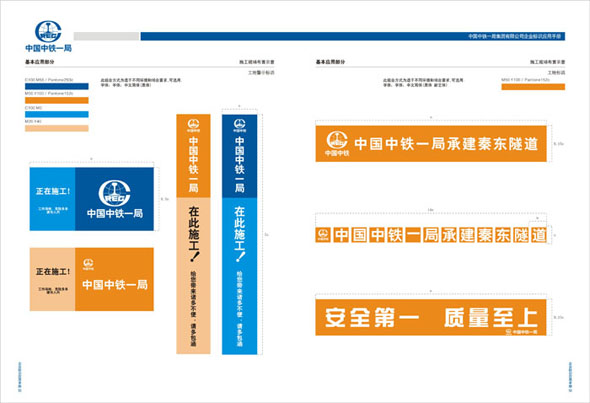Select the orange swatch on the right page

[x=533, y=87]
